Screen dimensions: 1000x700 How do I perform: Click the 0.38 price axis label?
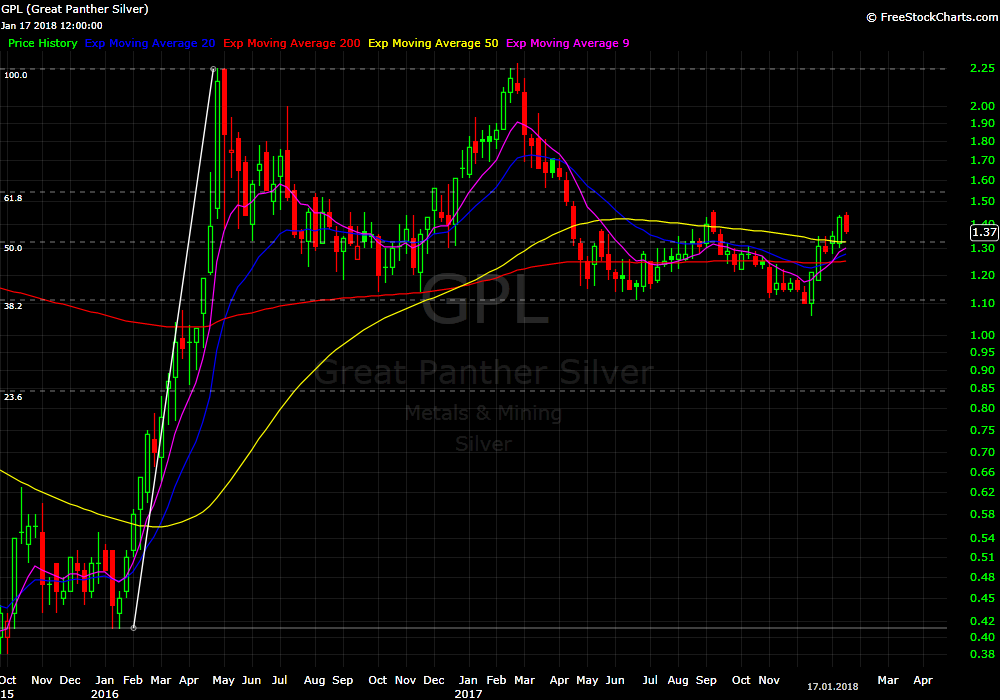pos(982,654)
